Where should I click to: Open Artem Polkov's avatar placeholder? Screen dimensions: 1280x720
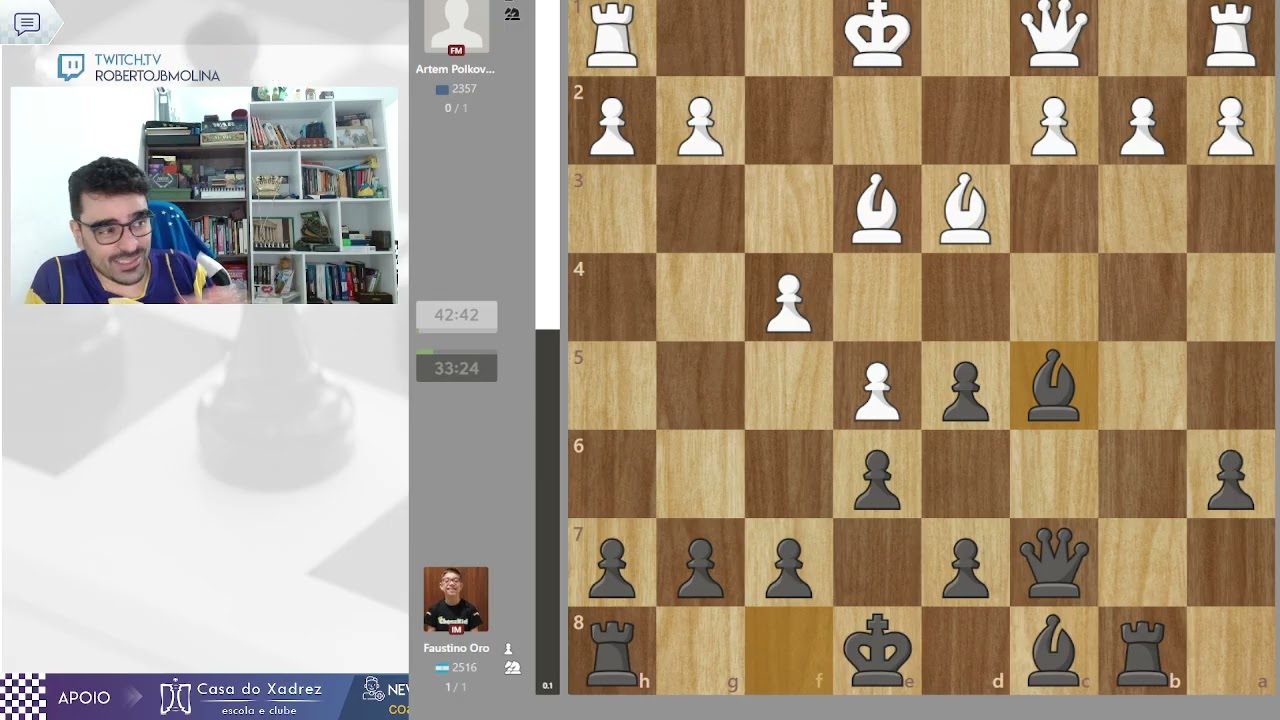tap(456, 26)
